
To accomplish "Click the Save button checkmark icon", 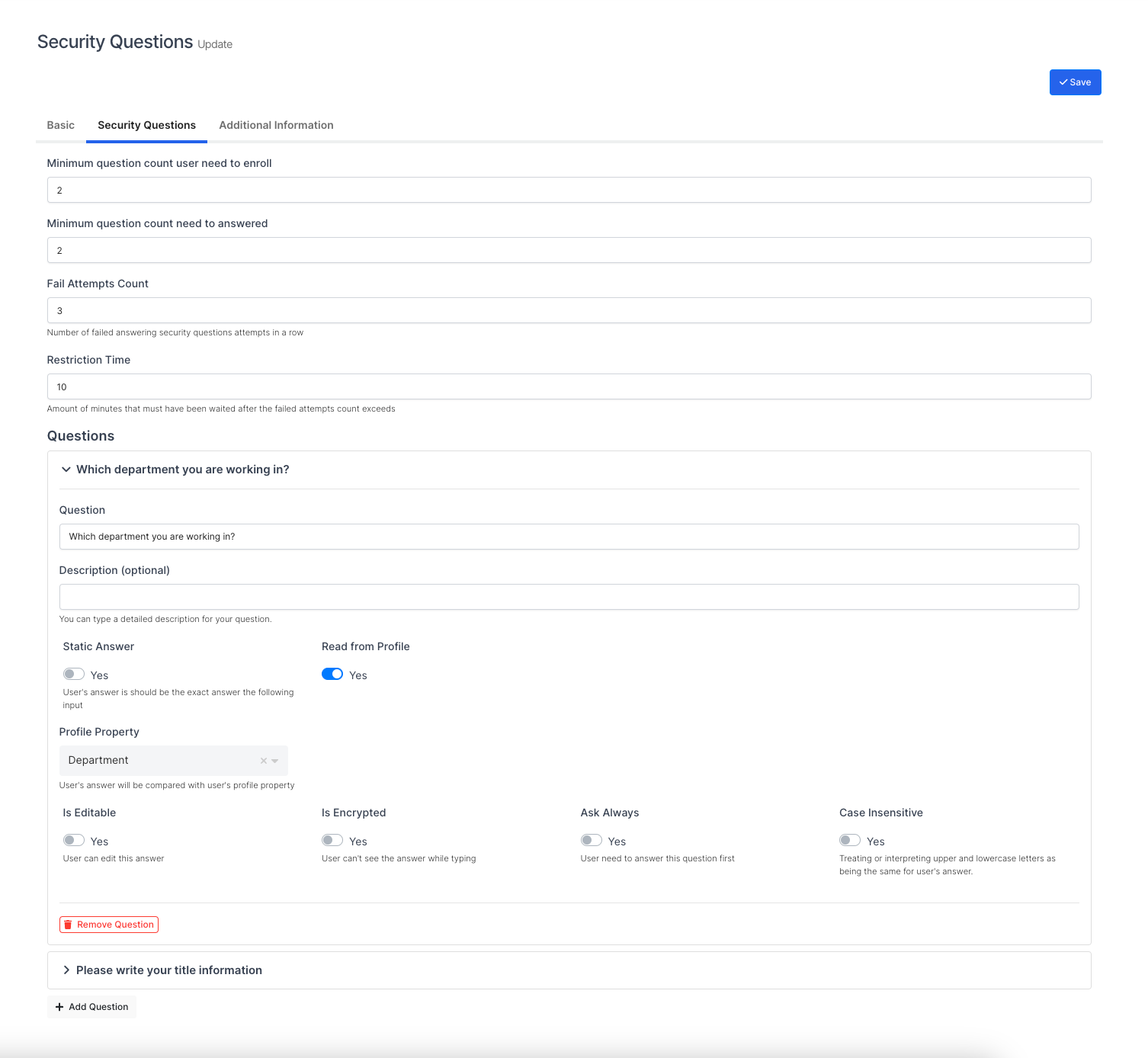I will pos(1063,82).
